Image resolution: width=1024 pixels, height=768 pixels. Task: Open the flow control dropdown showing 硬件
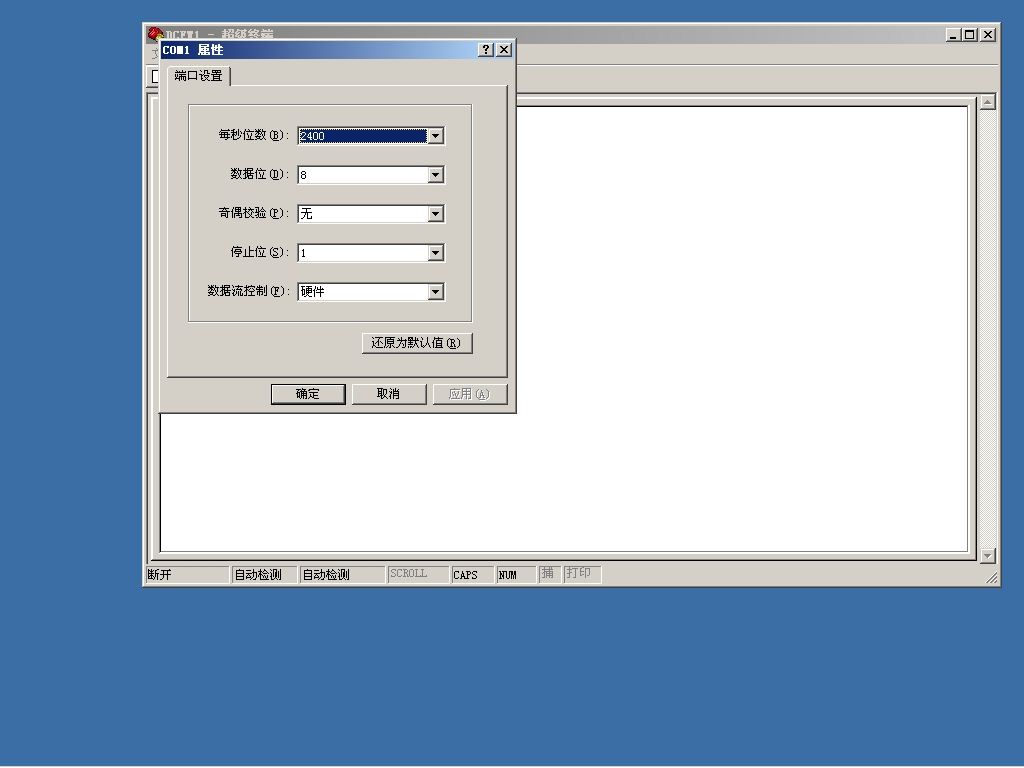click(x=436, y=292)
